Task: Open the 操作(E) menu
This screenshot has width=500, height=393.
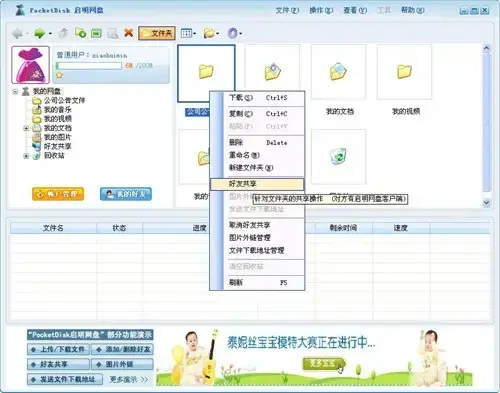Action: tap(321, 10)
